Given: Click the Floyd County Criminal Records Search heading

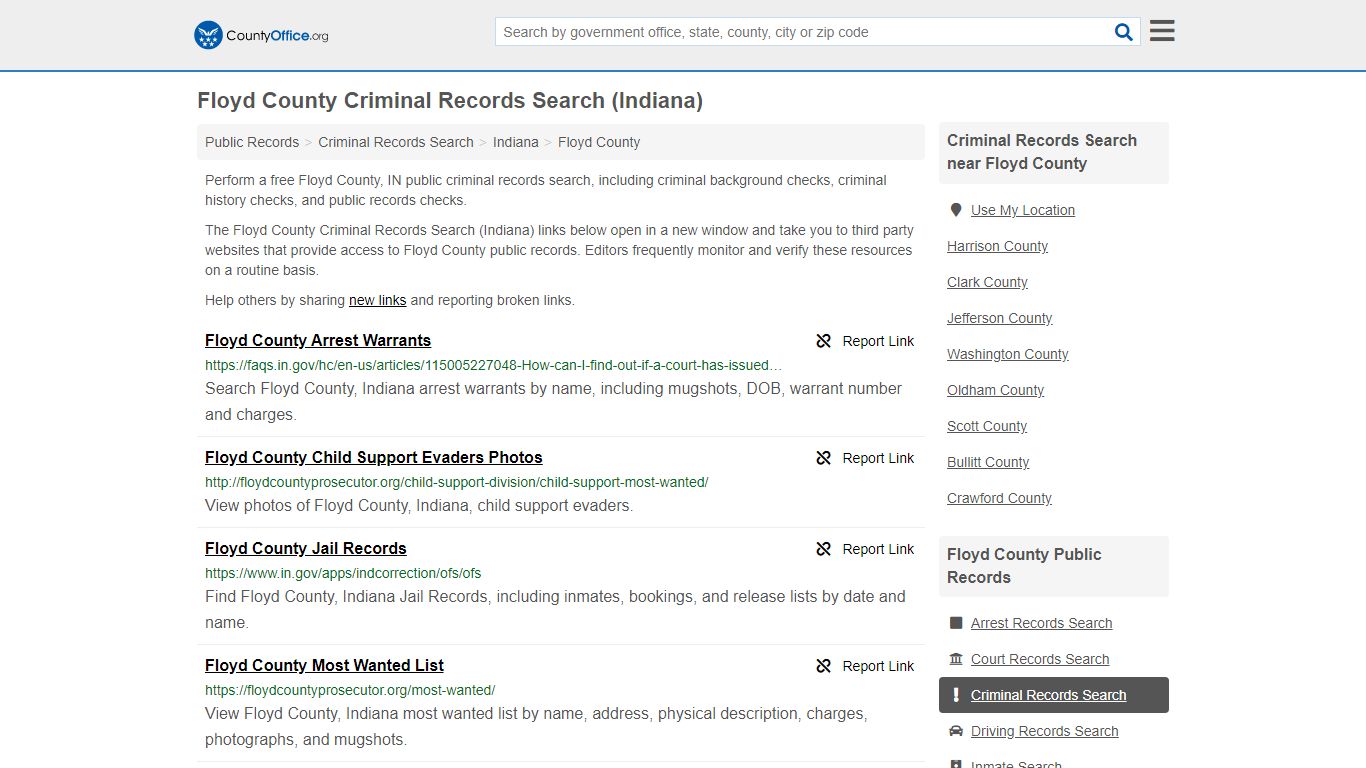Looking at the screenshot, I should click(x=450, y=101).
